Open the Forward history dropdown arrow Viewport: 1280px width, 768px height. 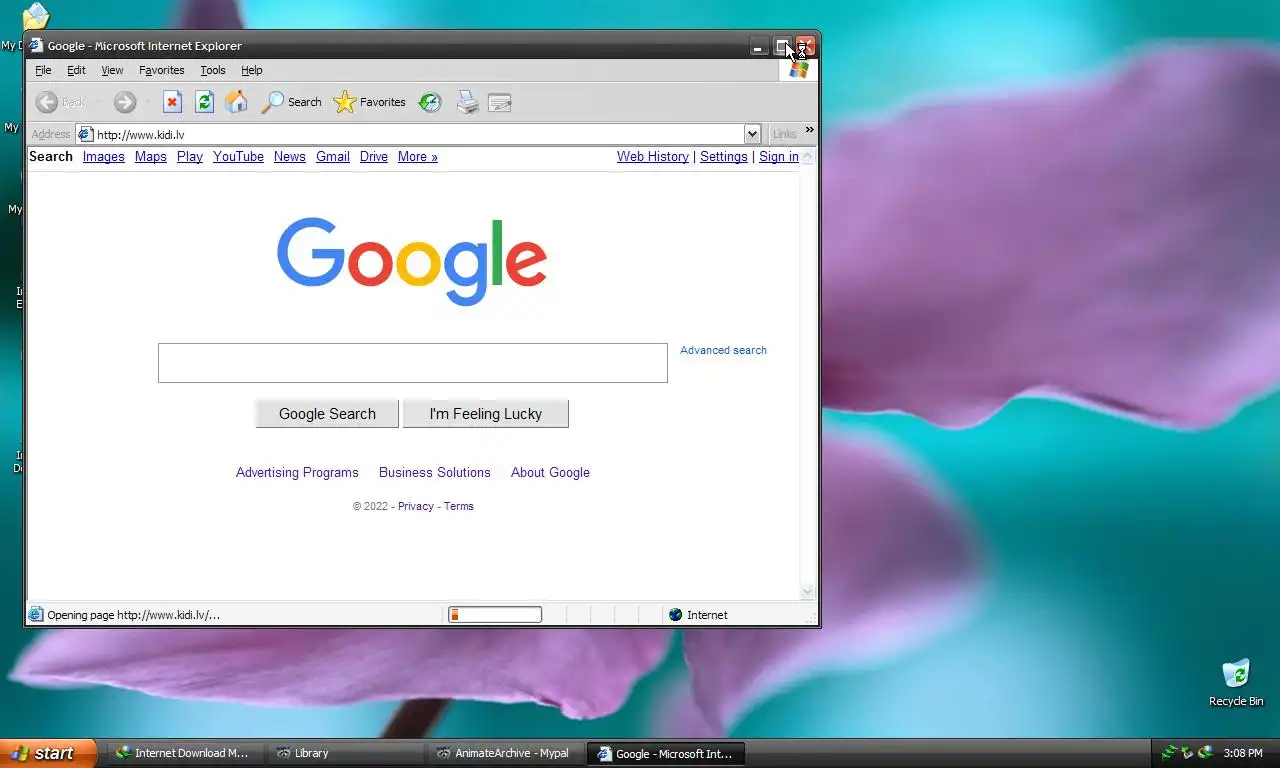pos(148,102)
